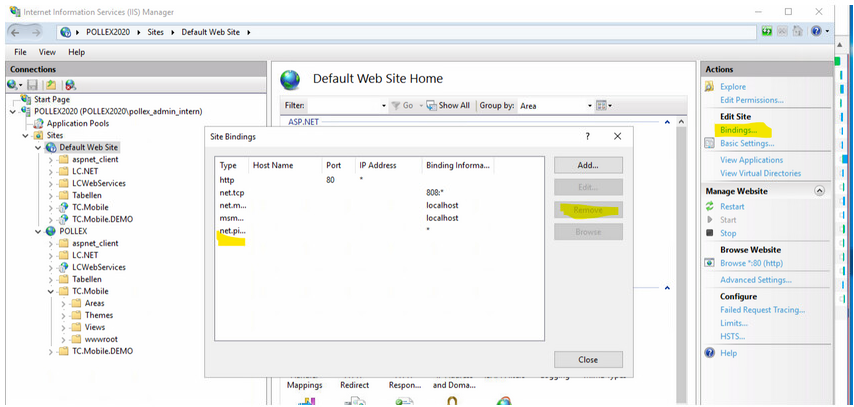Click the view mode icon beside Group by
This screenshot has height=407, width=854.
601,105
